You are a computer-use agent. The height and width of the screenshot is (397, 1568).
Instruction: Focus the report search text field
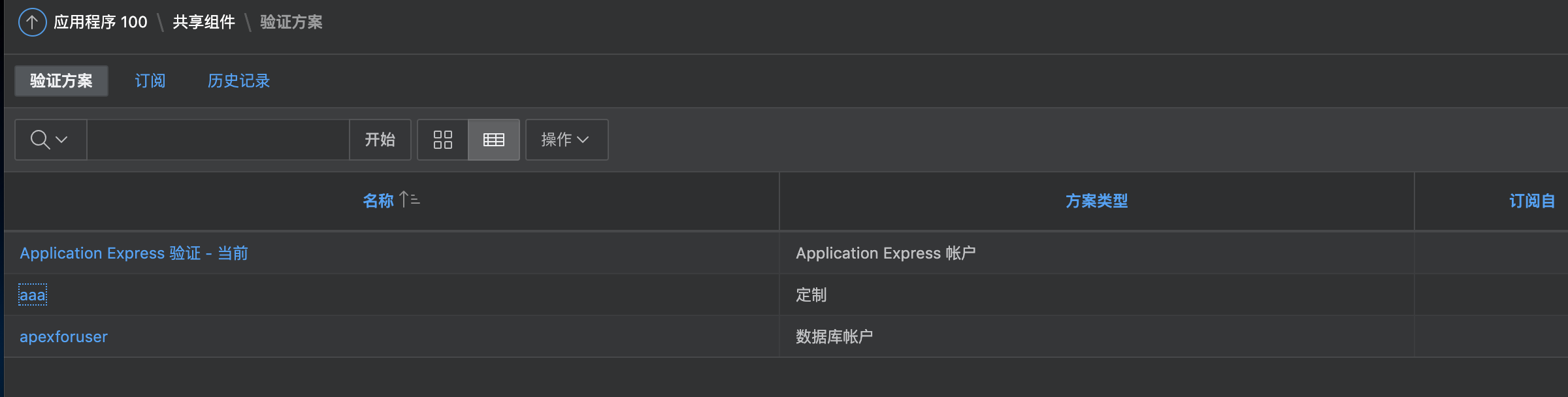coord(218,140)
